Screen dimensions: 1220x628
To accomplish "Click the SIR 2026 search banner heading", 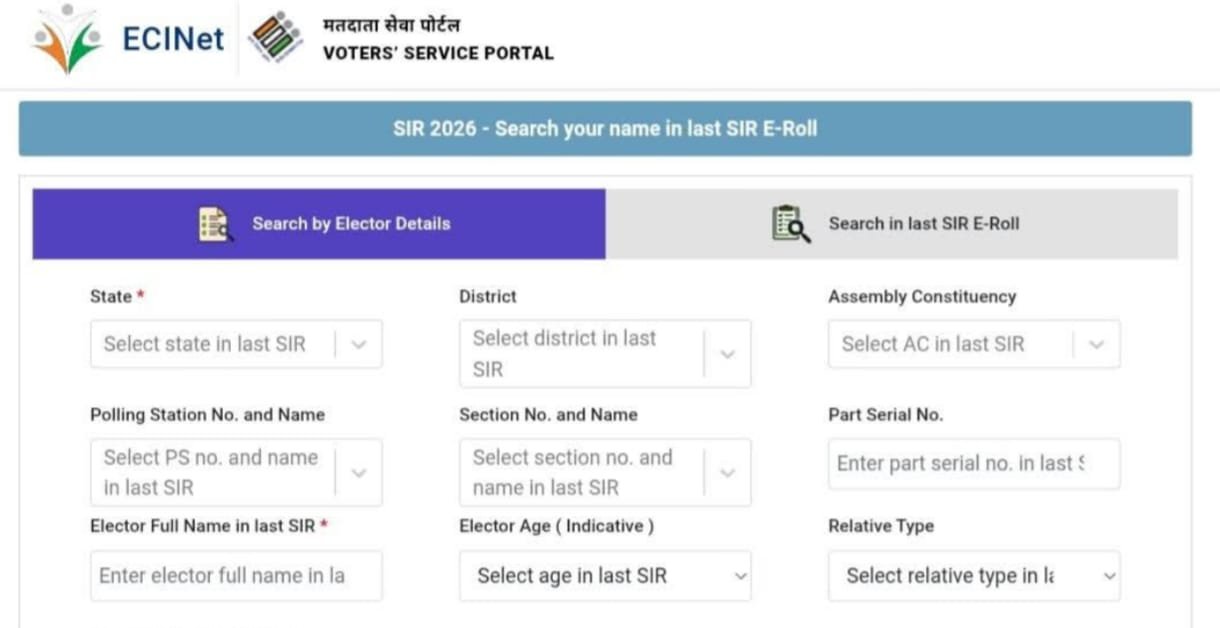I will pyautogui.click(x=605, y=129).
